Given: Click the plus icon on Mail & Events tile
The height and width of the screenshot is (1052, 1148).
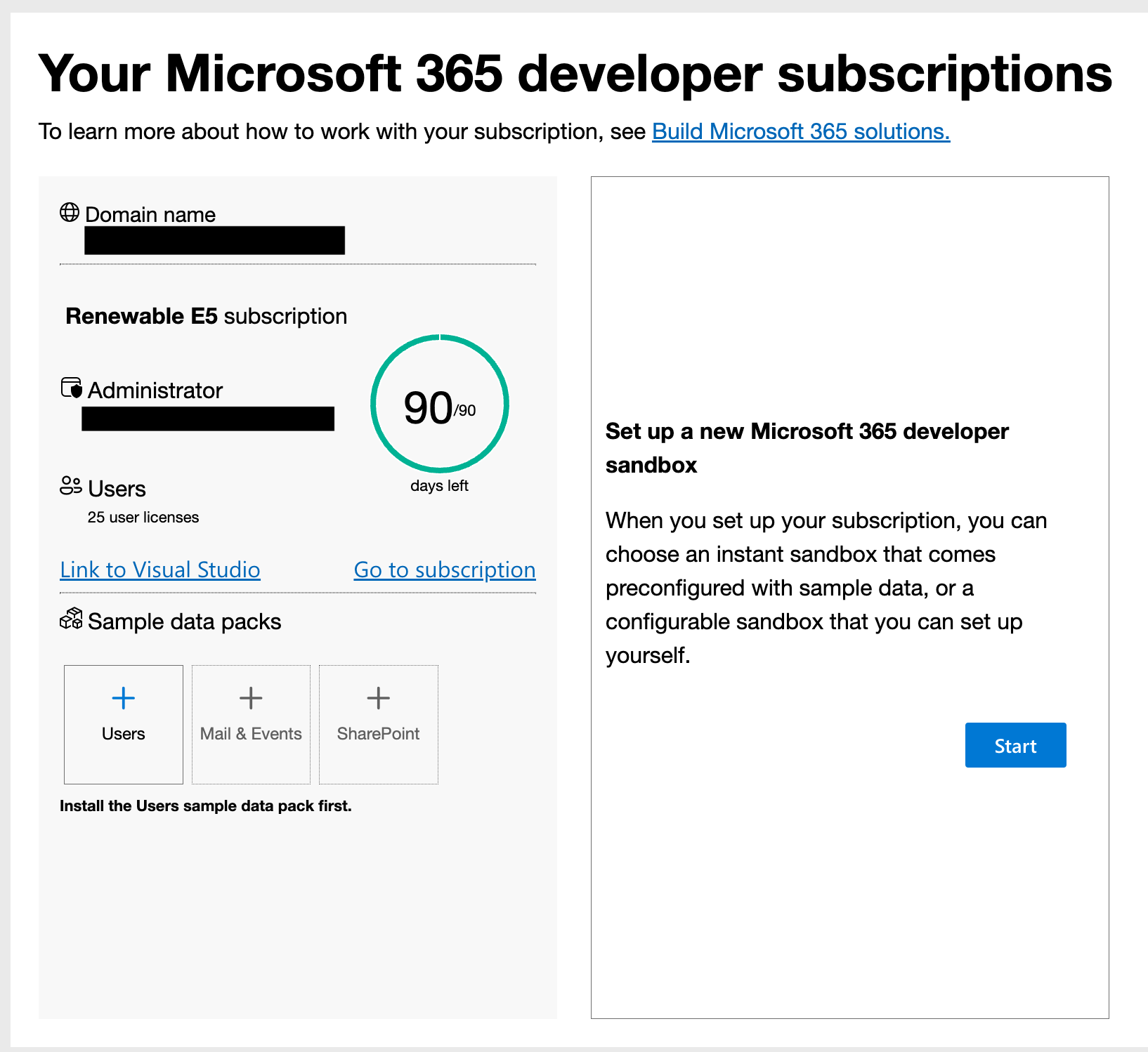Looking at the screenshot, I should coord(251,697).
